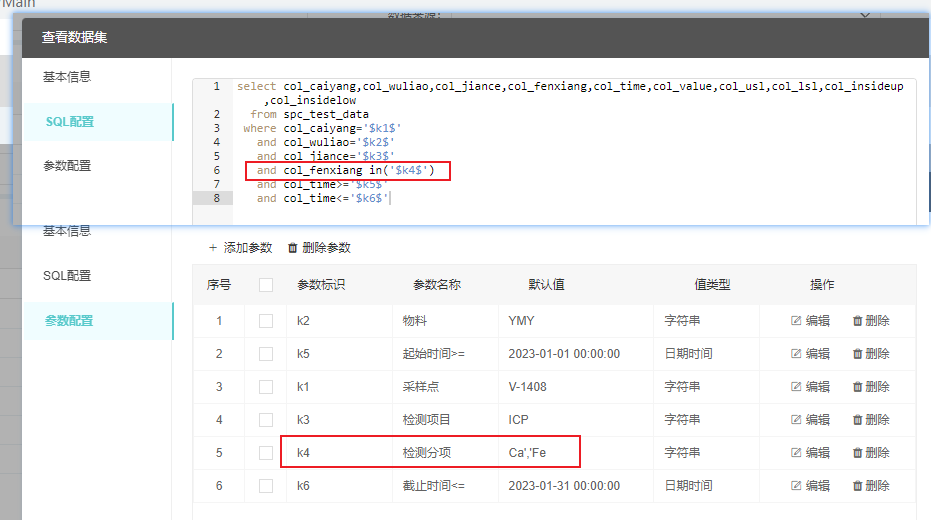Click 参数名称 column header
This screenshot has width=931, height=520.
pos(437,285)
